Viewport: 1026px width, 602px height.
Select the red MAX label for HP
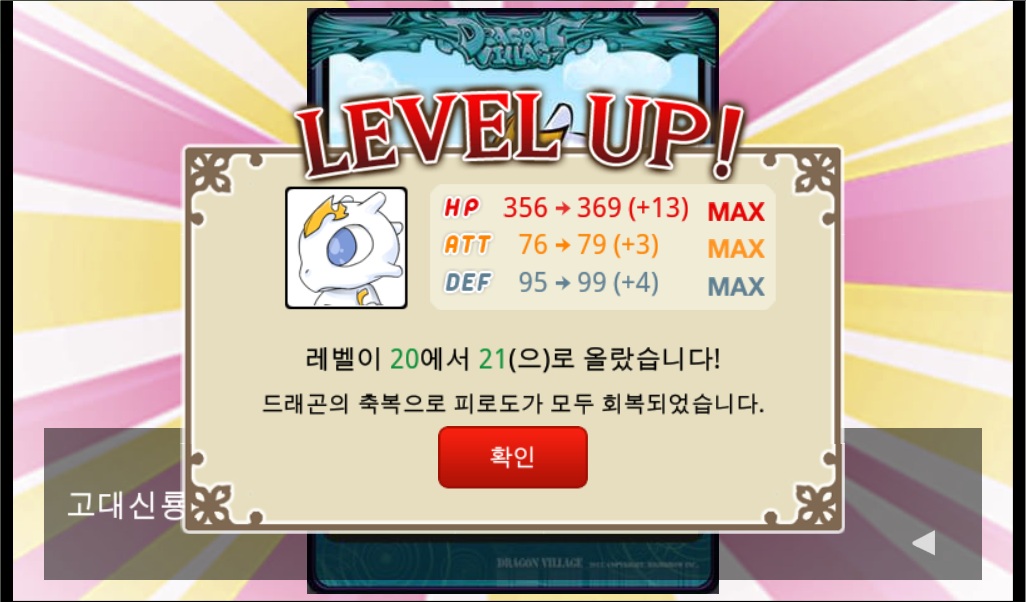(736, 211)
